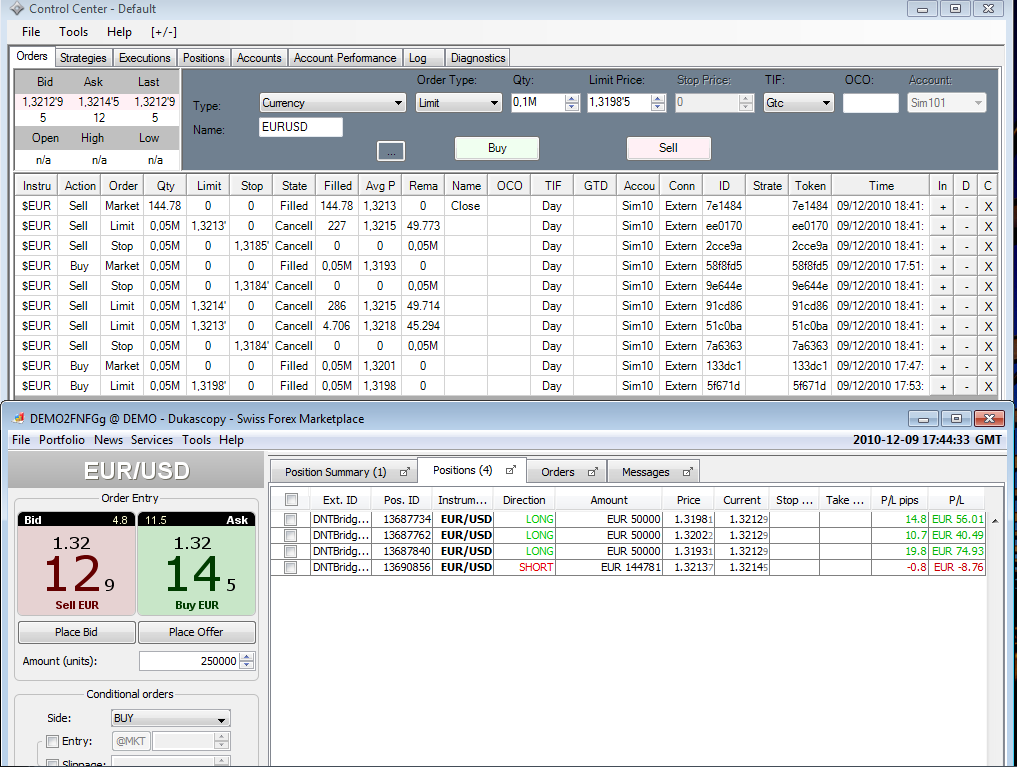This screenshot has width=1017, height=767.
Task: Open the Type dropdown showing Currency
Action: pos(333,102)
